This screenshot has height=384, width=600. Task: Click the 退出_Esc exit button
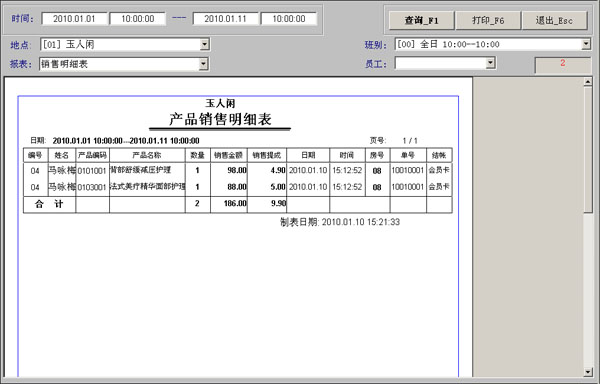pos(554,20)
